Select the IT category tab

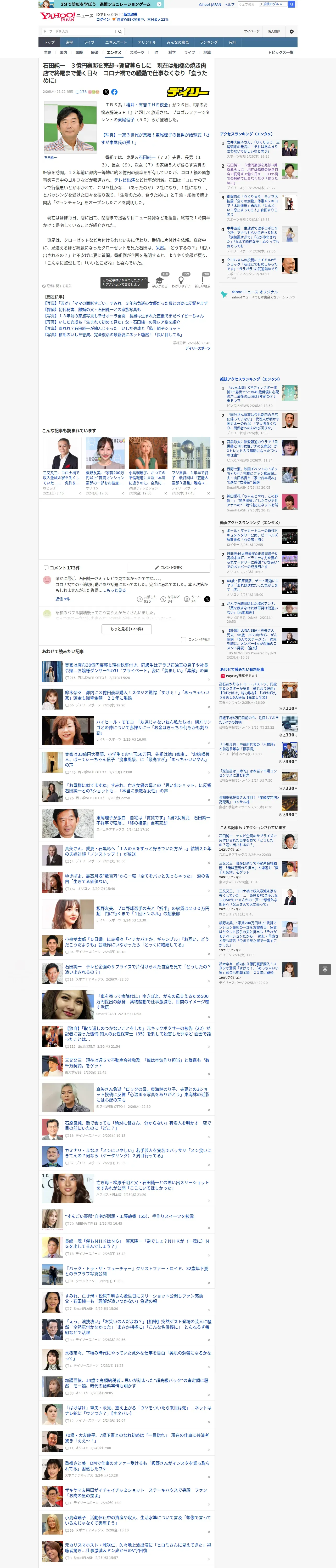156,52
